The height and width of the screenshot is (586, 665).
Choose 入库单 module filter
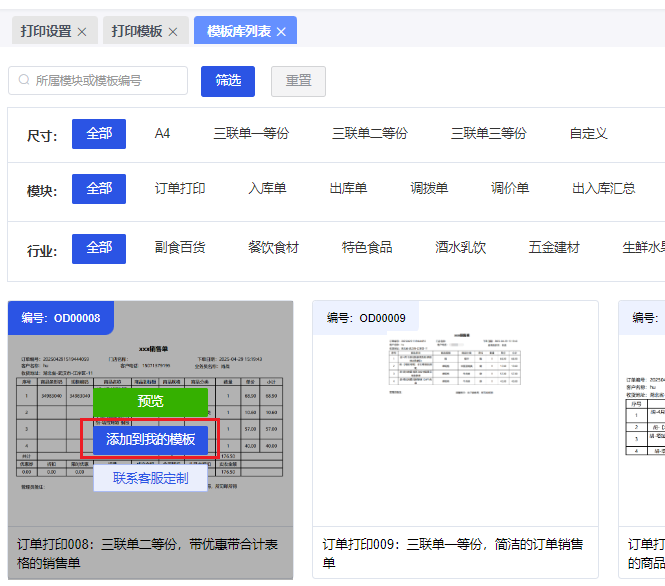[x=267, y=189]
